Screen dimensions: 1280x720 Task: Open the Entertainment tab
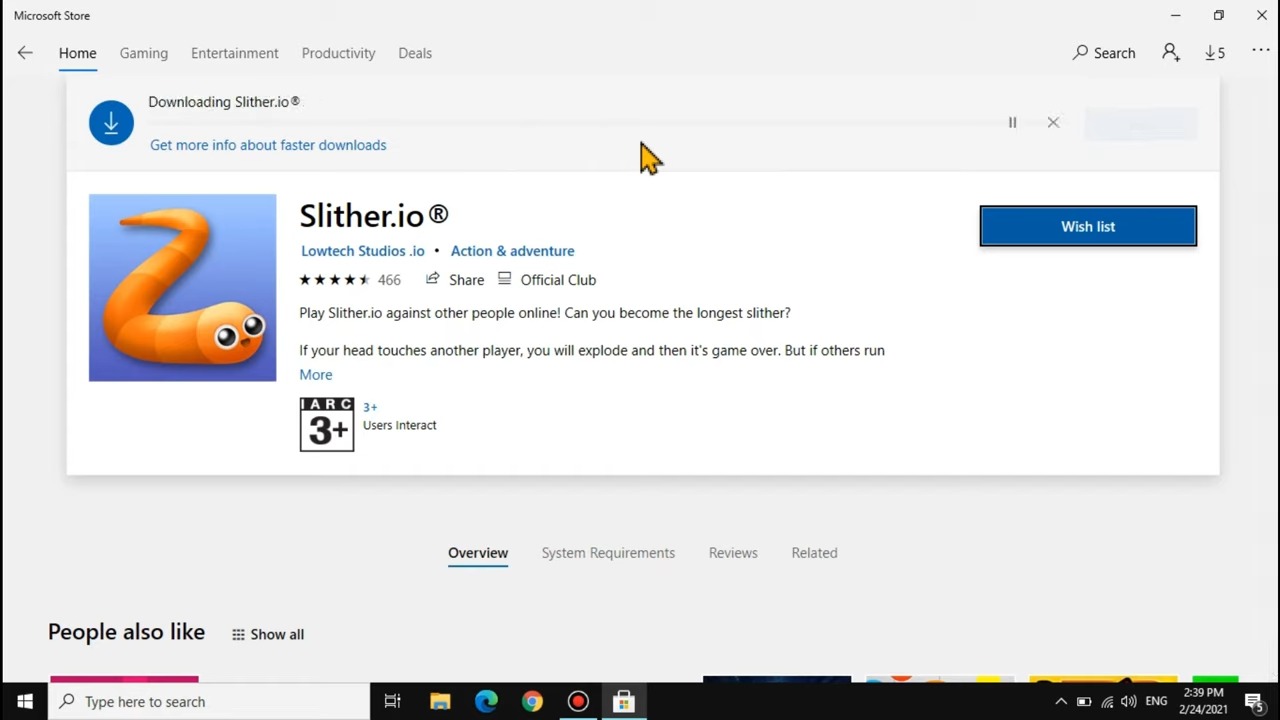(235, 53)
